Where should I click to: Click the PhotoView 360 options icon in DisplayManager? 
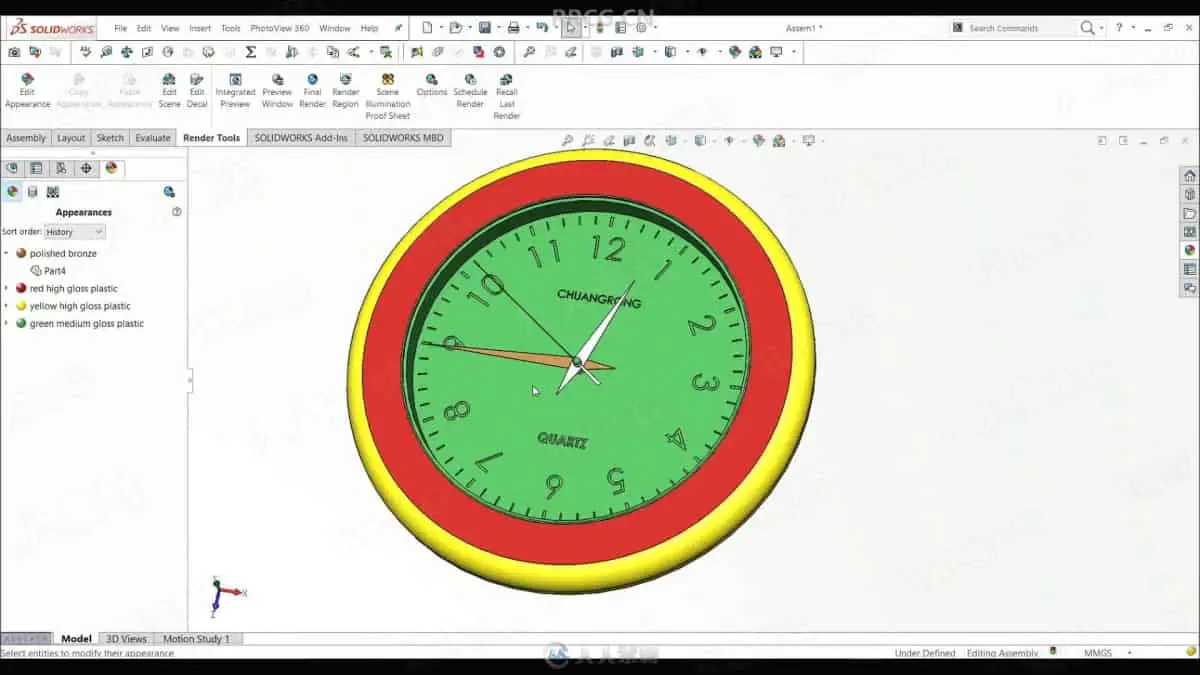169,191
